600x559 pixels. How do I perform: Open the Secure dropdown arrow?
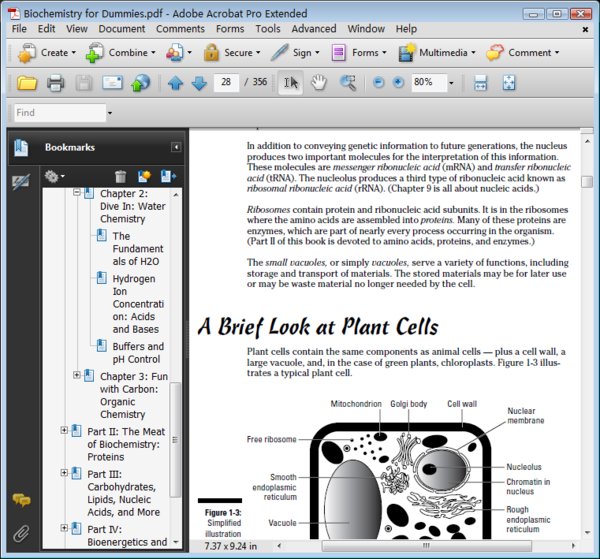[x=258, y=52]
